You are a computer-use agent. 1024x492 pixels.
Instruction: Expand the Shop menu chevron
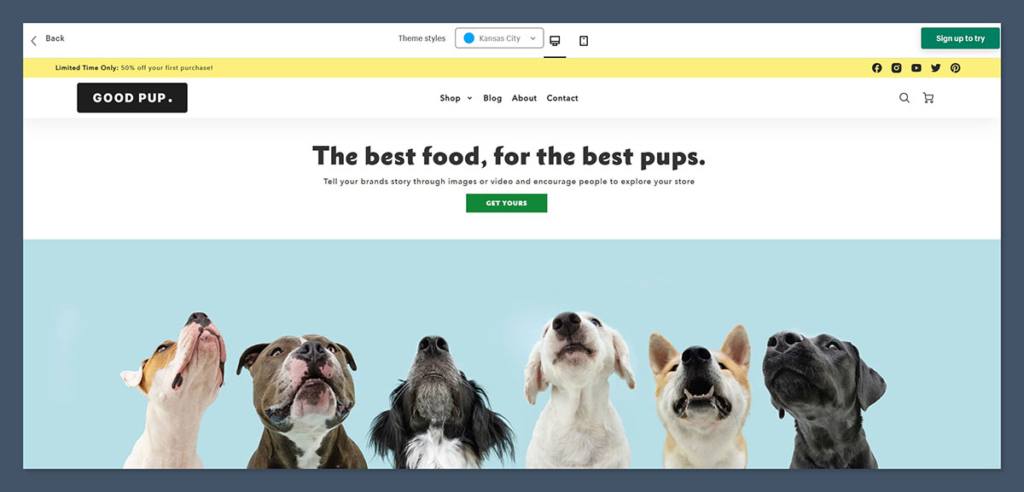[x=470, y=99]
